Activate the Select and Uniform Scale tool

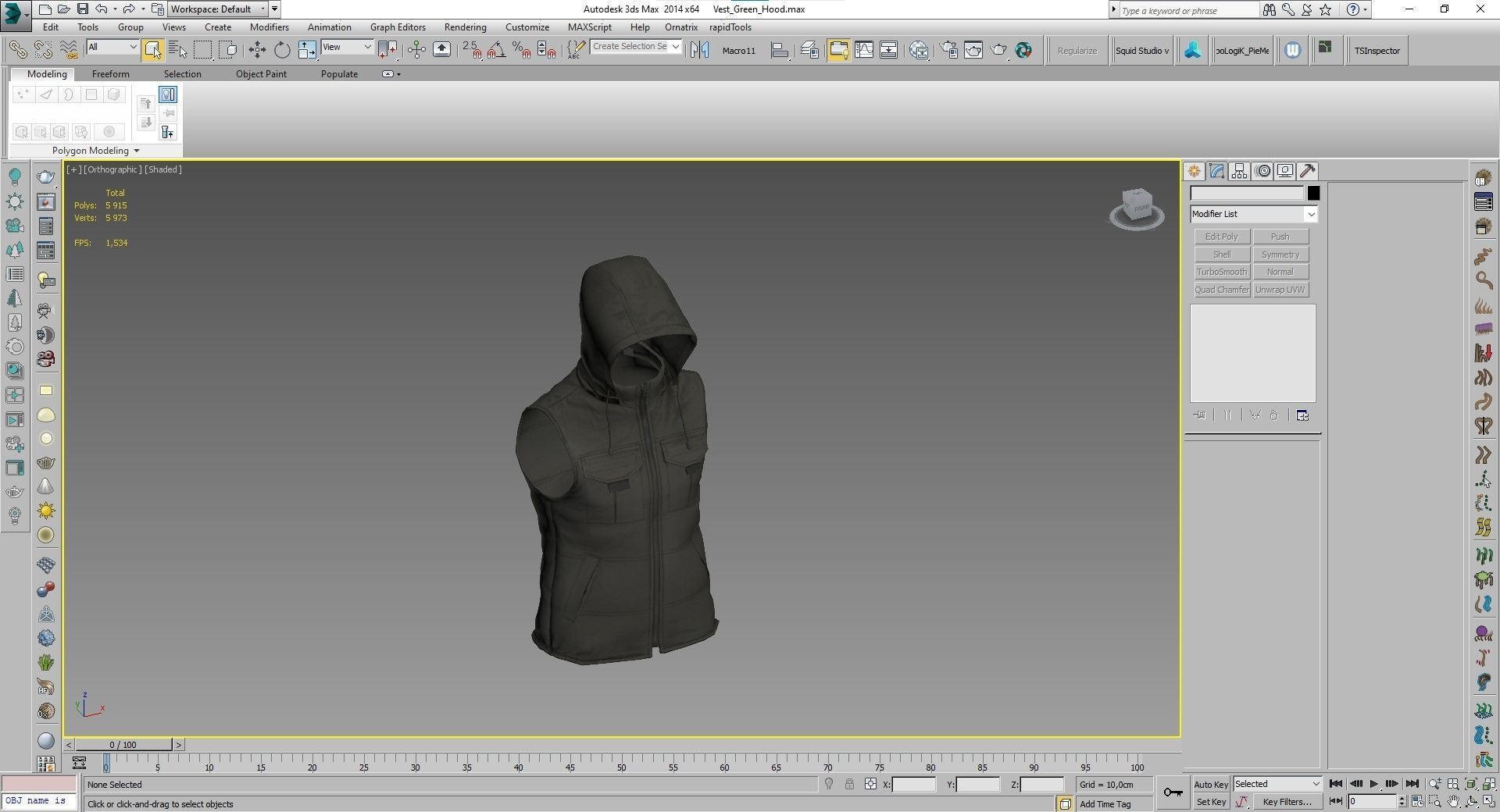[x=307, y=50]
